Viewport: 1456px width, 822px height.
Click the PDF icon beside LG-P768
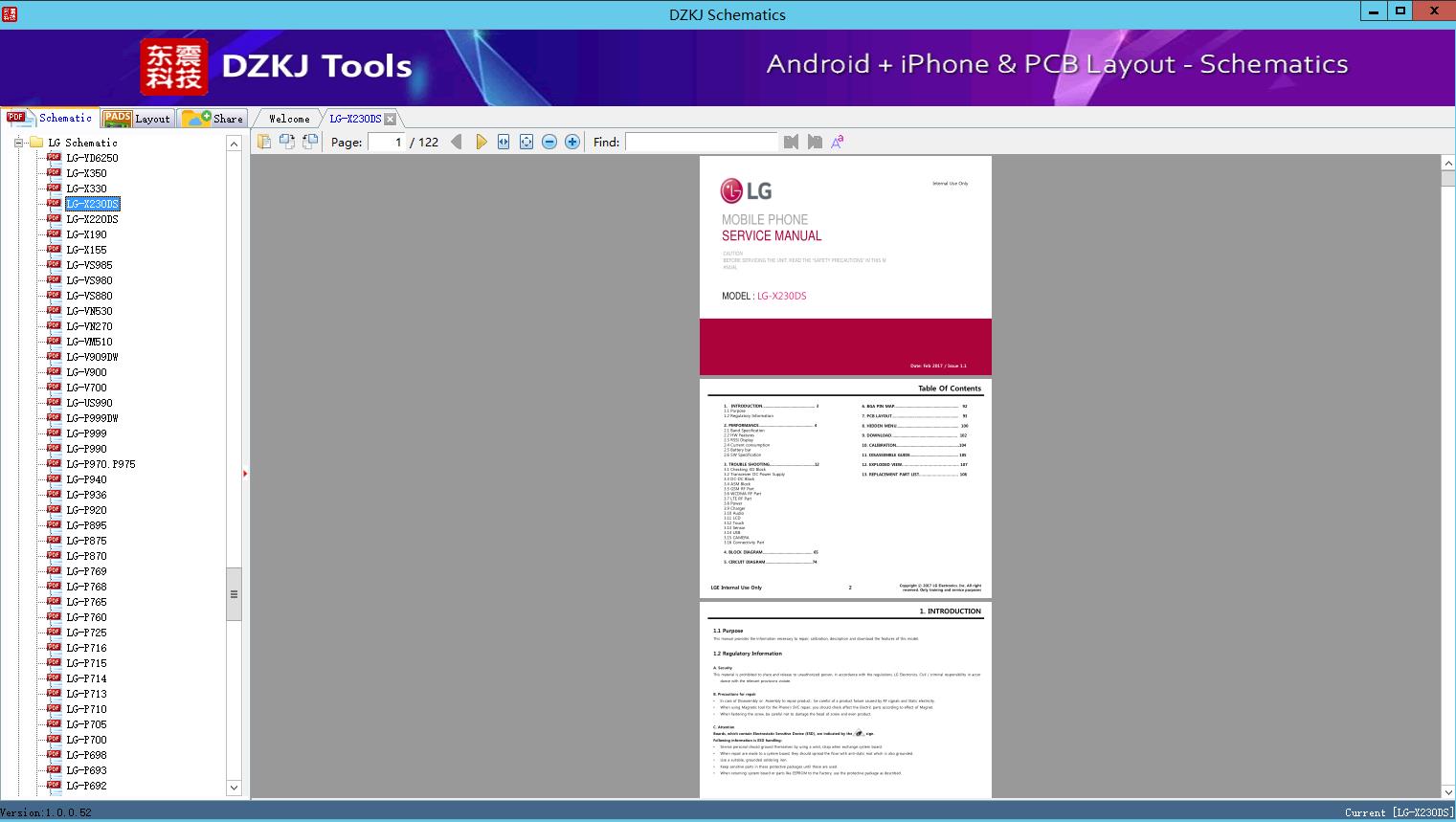pos(54,586)
